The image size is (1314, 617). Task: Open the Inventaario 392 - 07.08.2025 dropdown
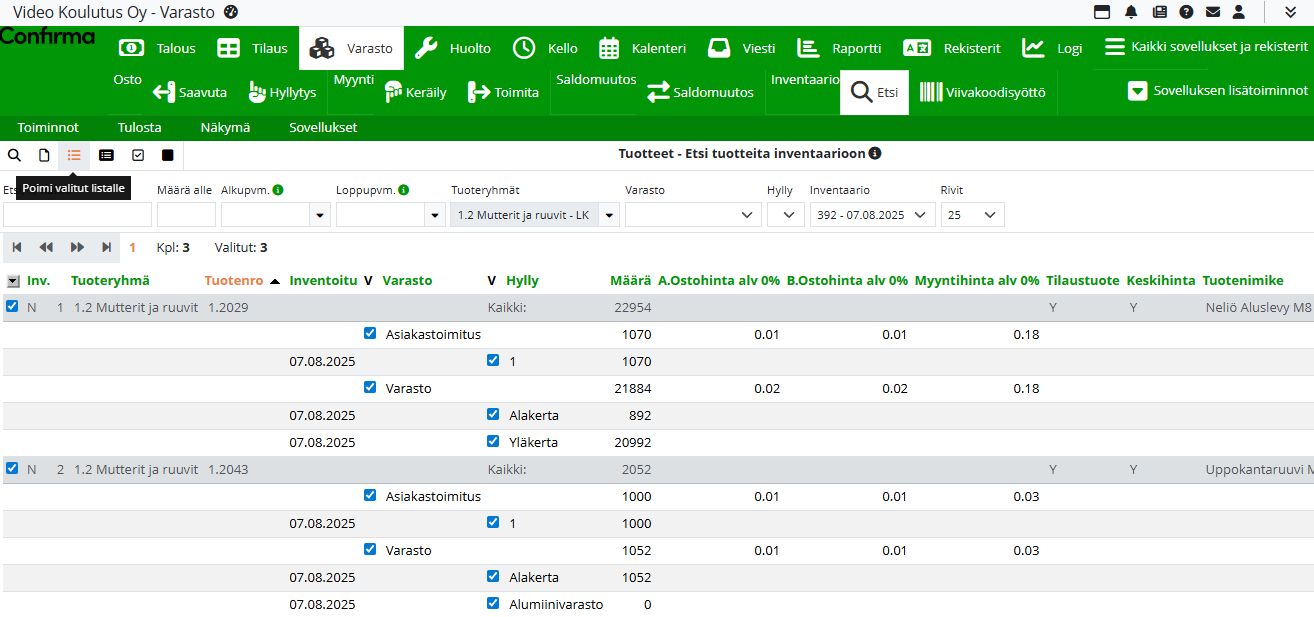click(872, 215)
